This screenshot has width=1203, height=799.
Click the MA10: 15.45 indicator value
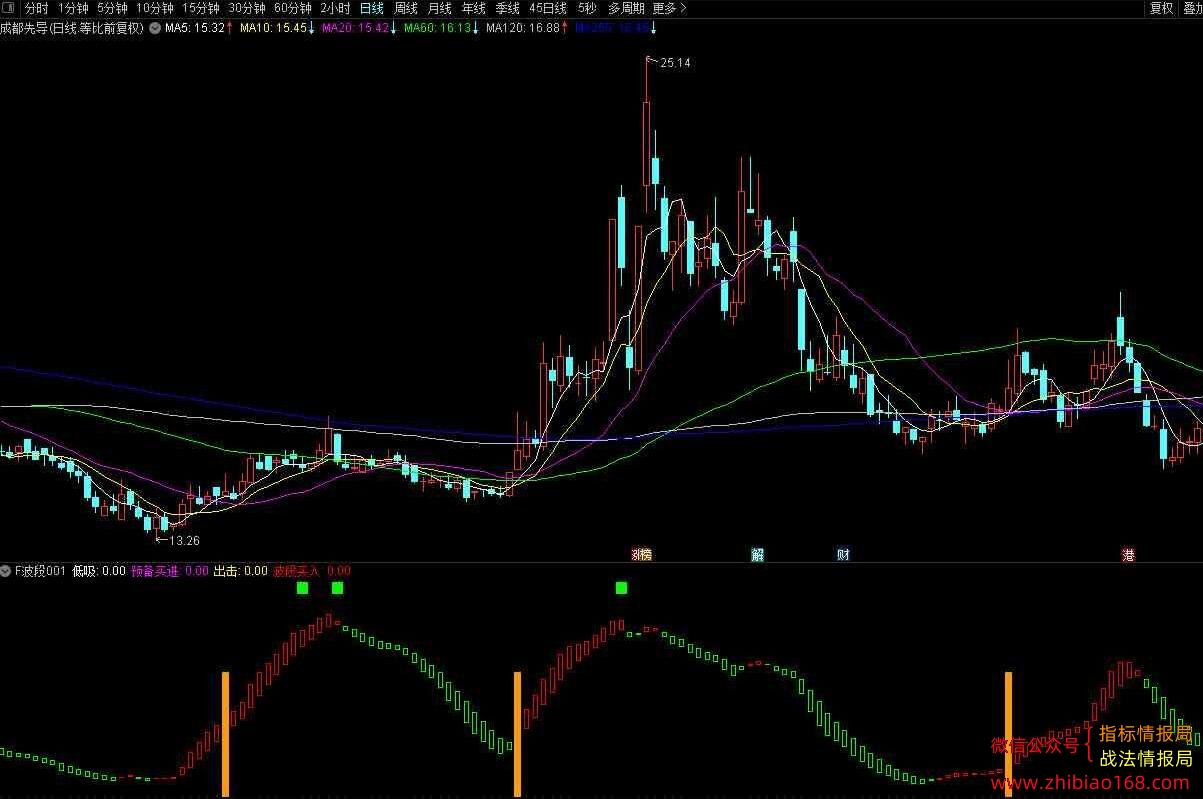(277, 28)
